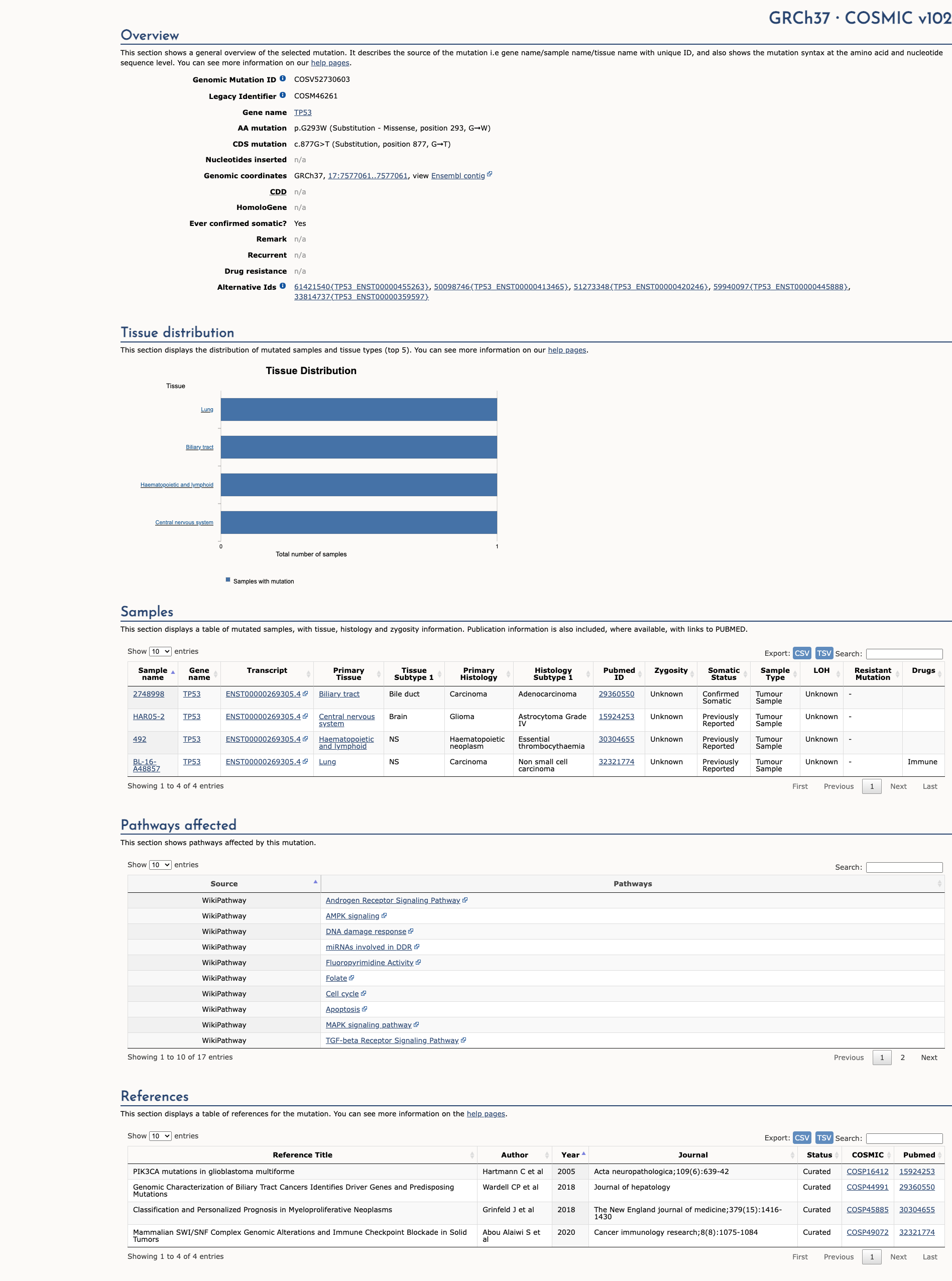This screenshot has width=952, height=1281.
Task: Open sample HAR05-2 link
Action: 149,717
